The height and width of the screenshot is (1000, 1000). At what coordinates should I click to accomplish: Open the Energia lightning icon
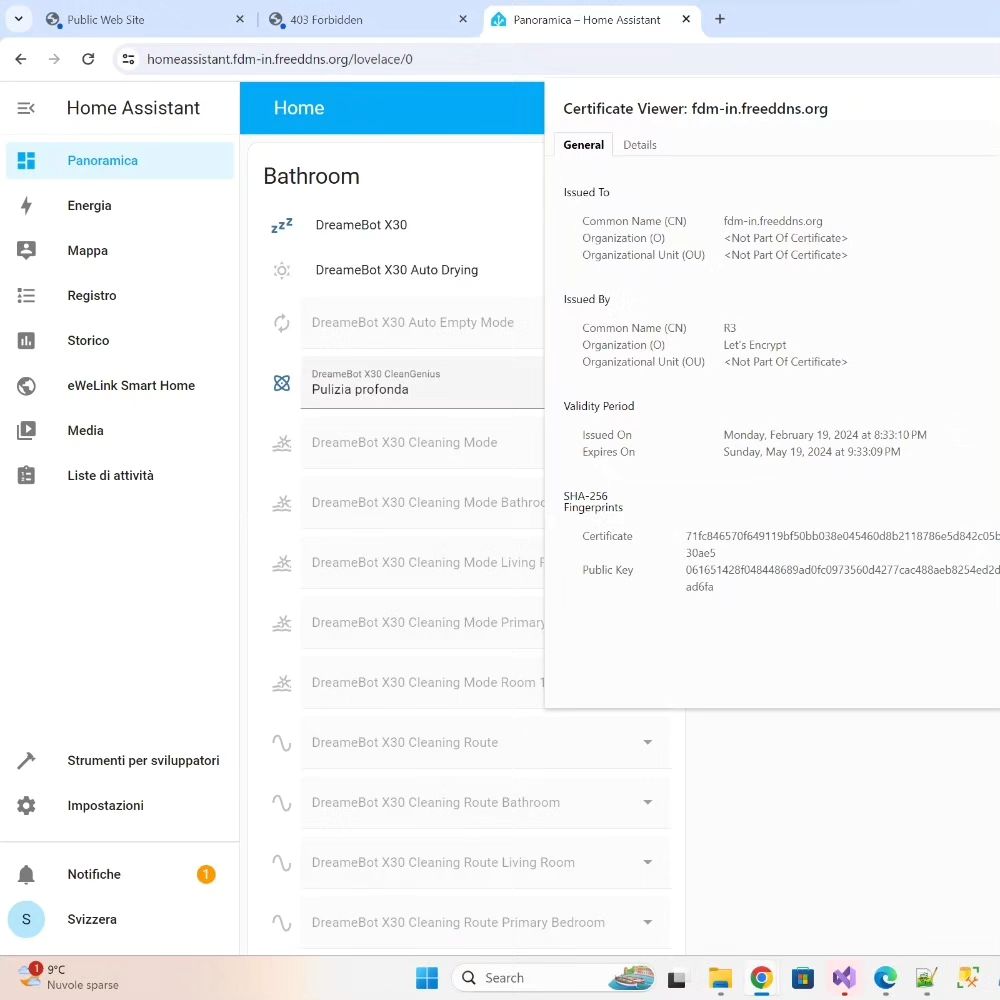click(26, 205)
